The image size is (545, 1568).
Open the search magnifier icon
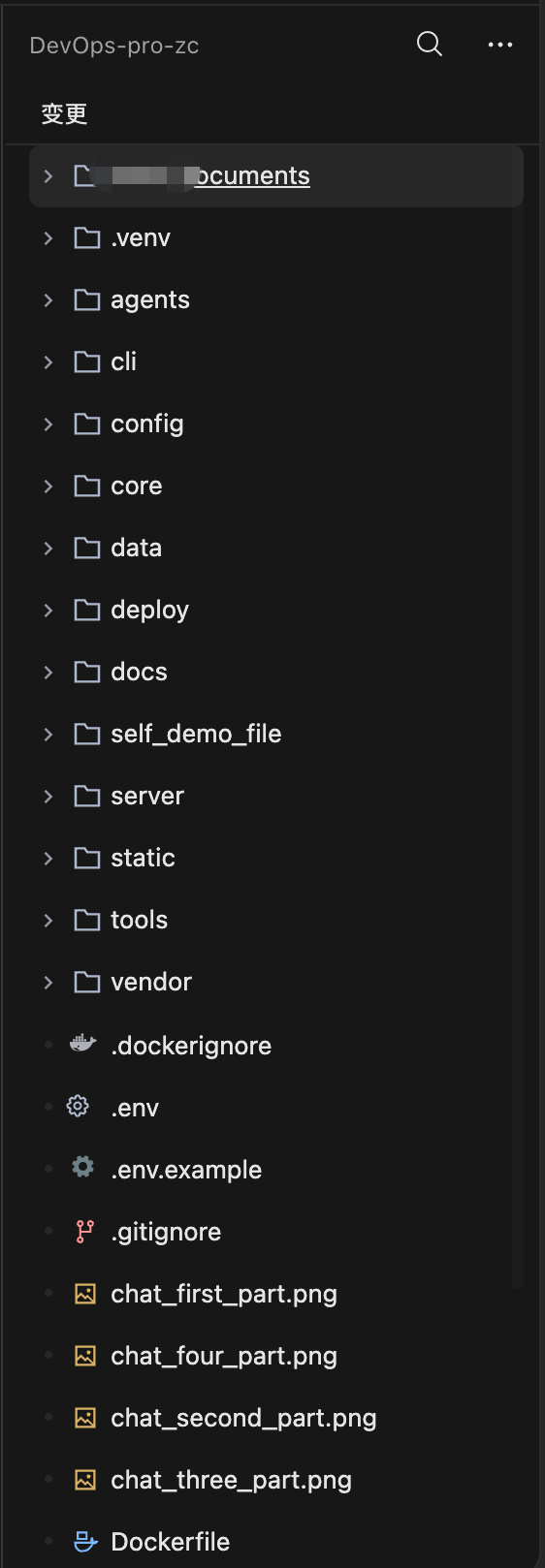pyautogui.click(x=429, y=45)
